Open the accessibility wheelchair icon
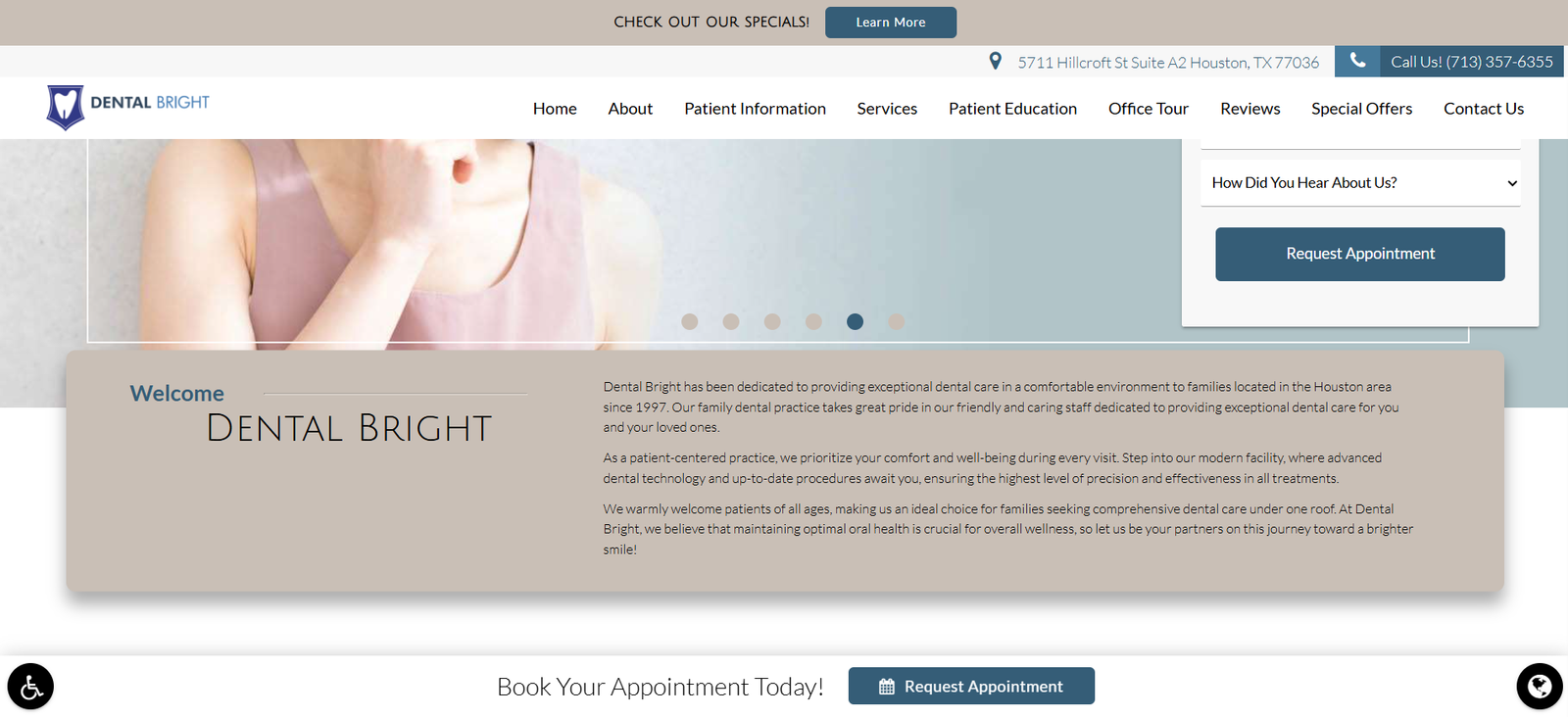1568x717 pixels. (x=30, y=687)
